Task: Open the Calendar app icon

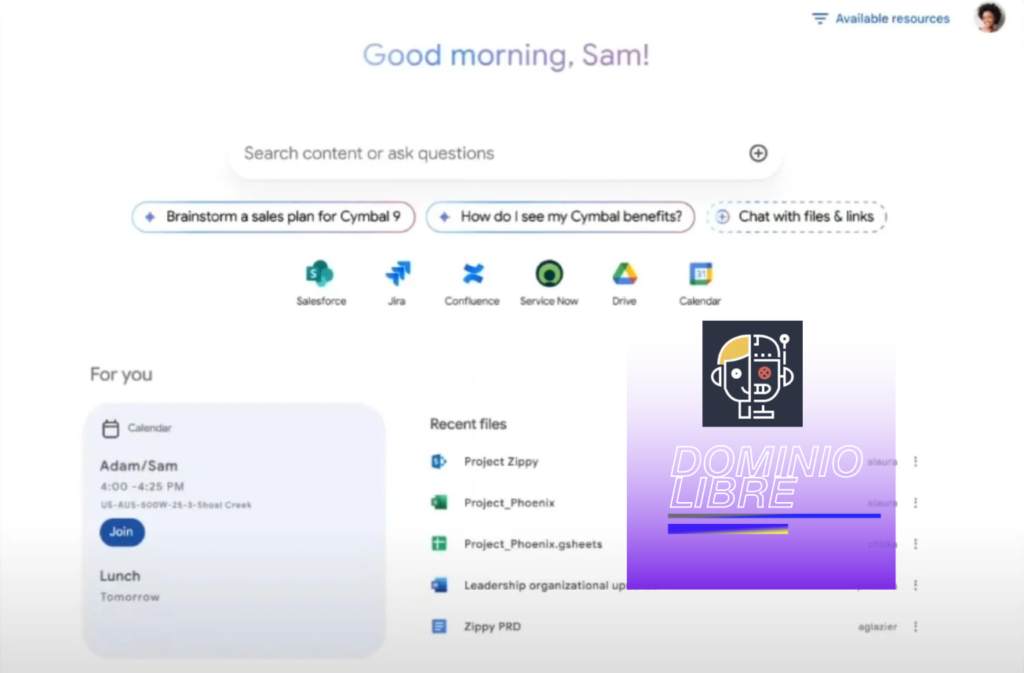Action: coord(700,274)
